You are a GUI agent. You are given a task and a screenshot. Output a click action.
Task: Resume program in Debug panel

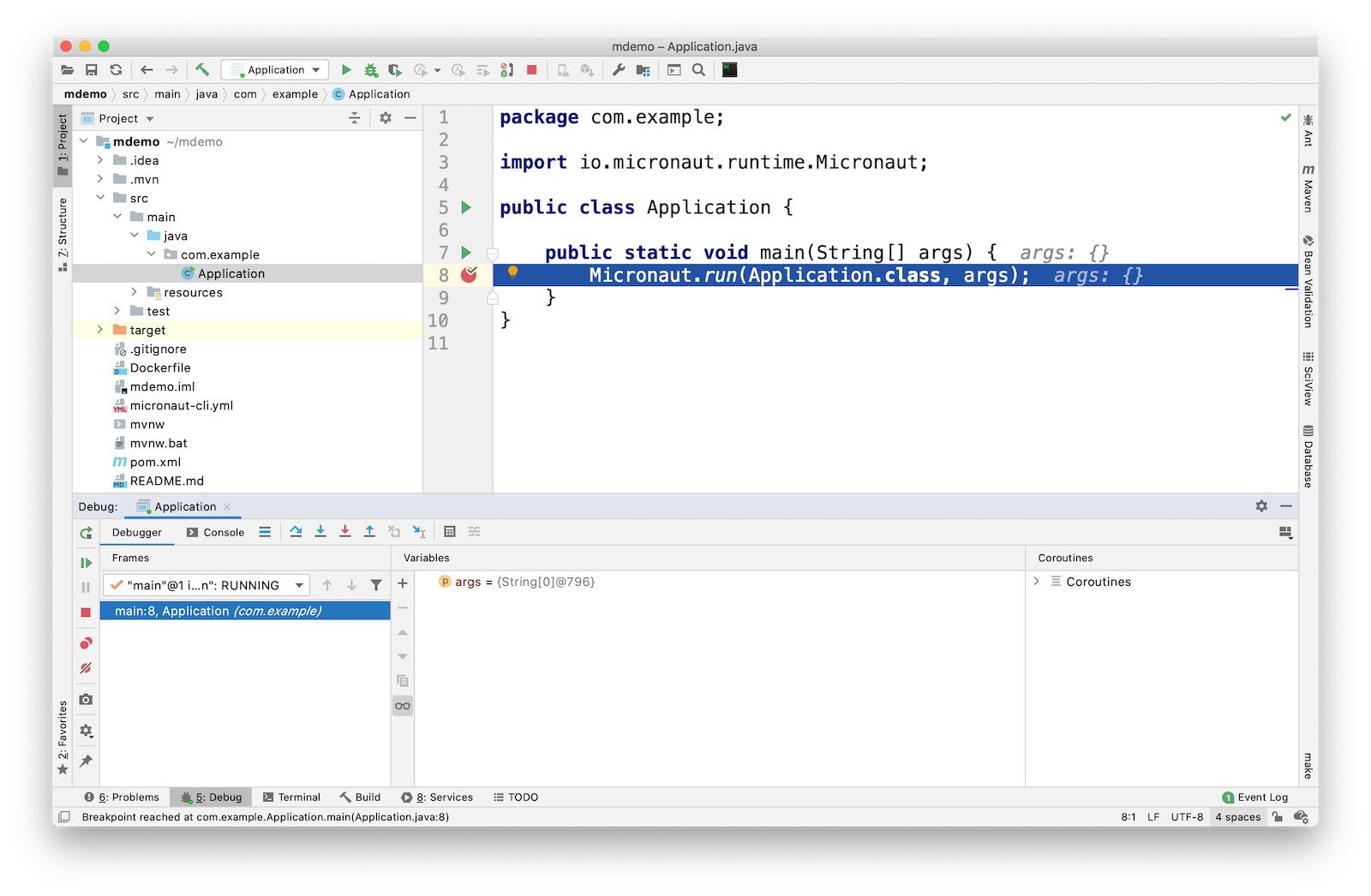tap(86, 563)
